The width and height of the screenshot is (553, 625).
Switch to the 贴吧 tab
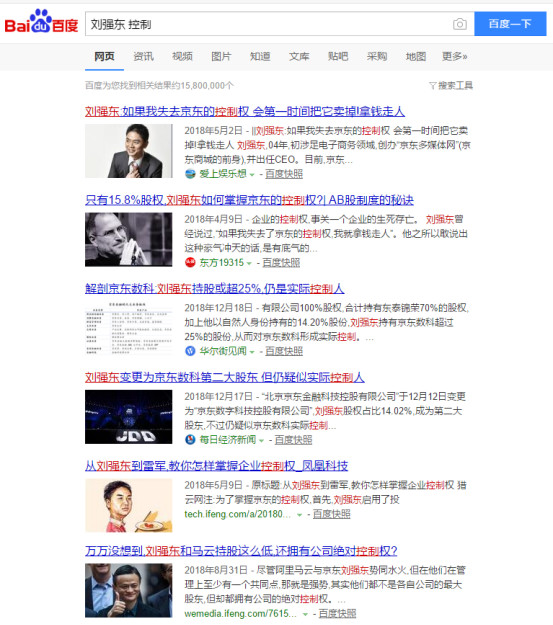[x=338, y=56]
